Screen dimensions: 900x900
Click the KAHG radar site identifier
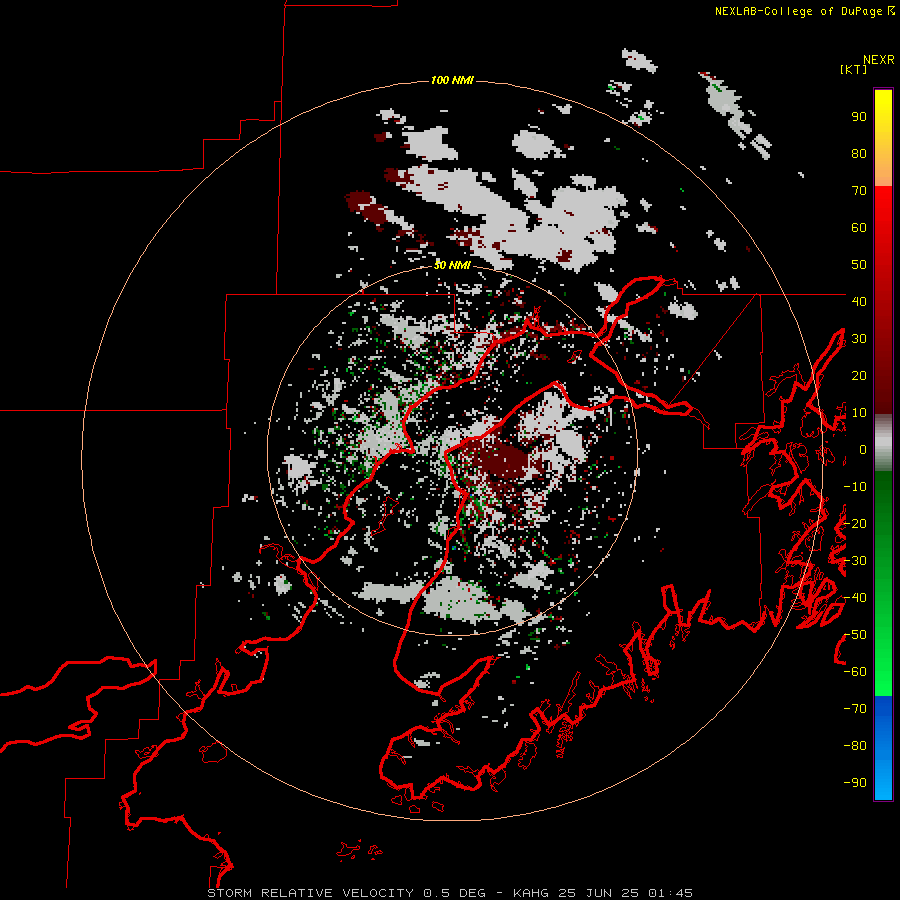[531, 893]
